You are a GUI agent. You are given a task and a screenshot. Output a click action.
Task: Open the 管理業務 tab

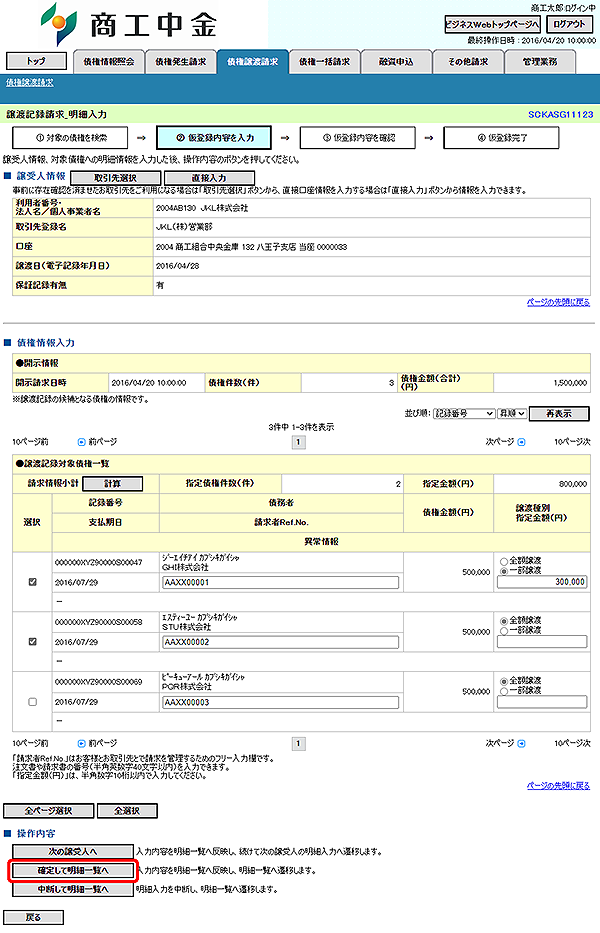pos(540,62)
